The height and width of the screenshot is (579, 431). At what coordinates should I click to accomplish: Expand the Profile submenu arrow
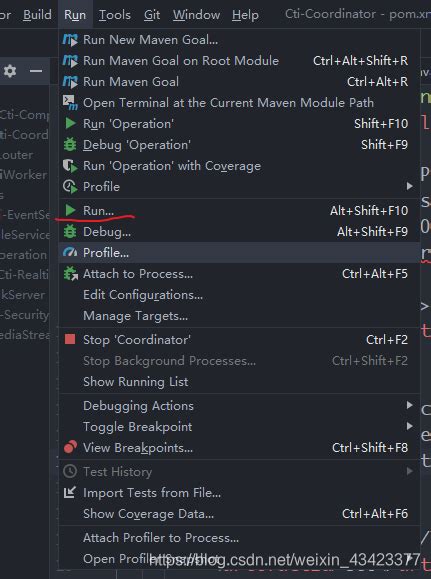tap(410, 186)
